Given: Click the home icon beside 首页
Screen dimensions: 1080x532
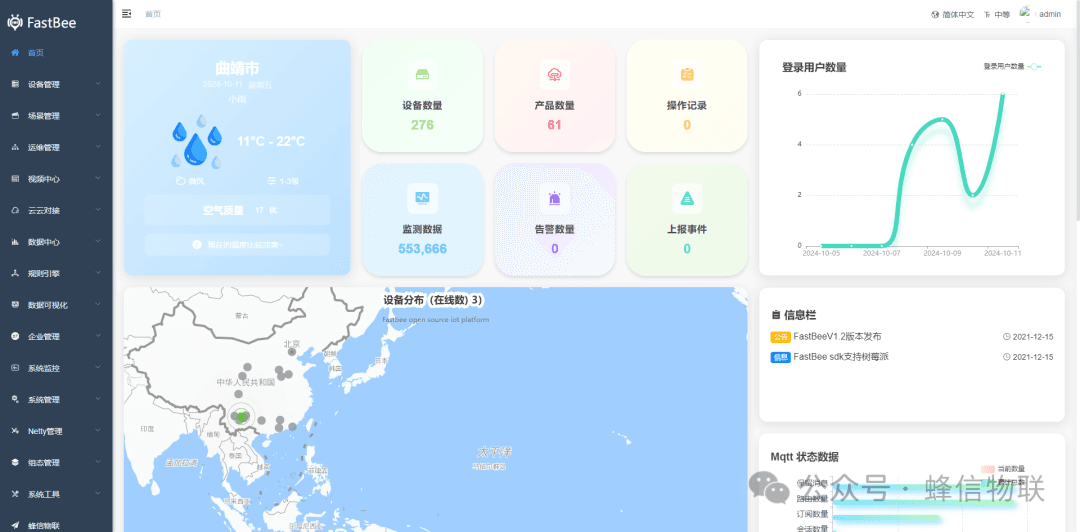Looking at the screenshot, I should [x=15, y=52].
